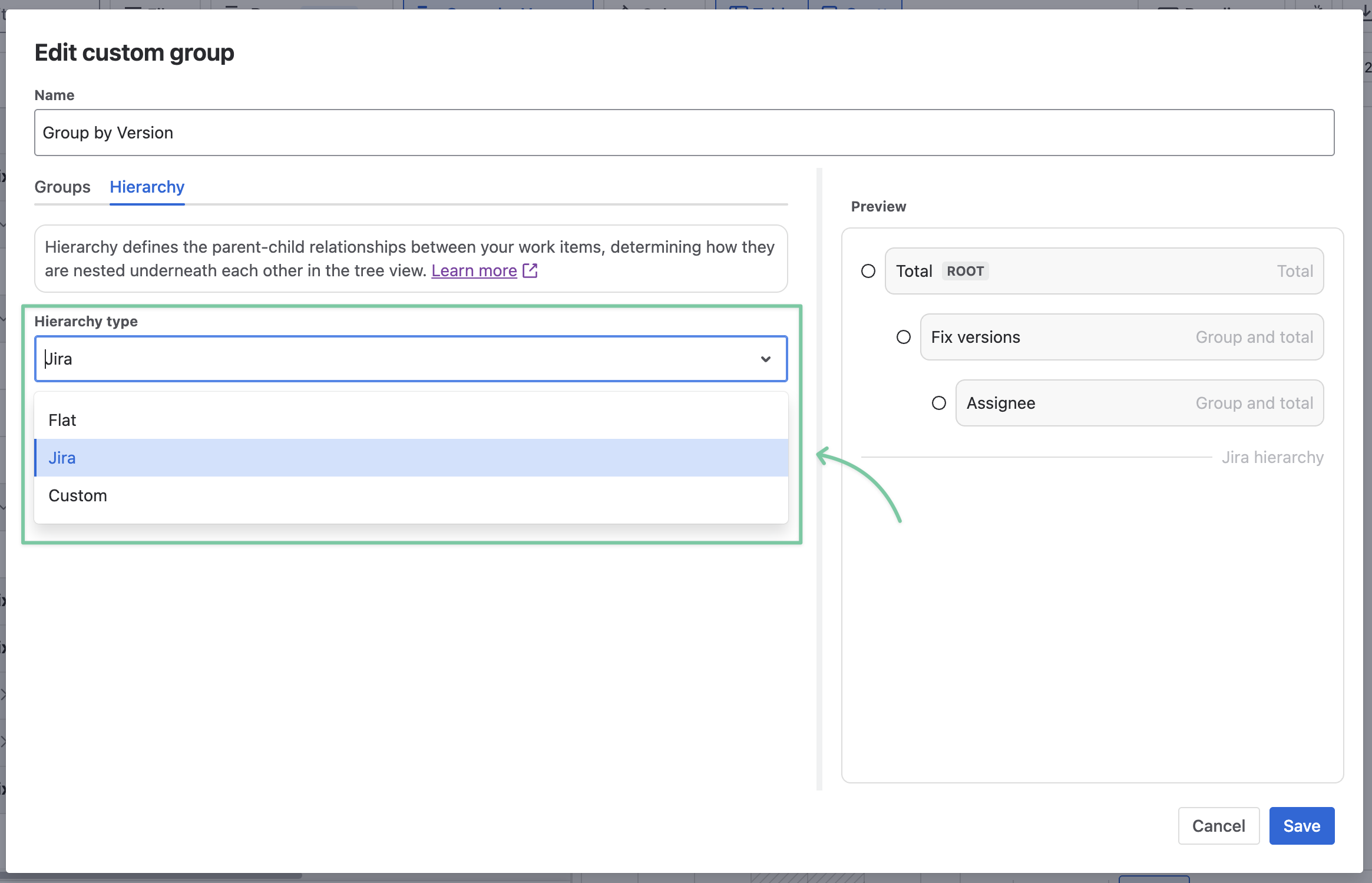Click the Cancel button
The image size is (1372, 883).
tap(1218, 825)
